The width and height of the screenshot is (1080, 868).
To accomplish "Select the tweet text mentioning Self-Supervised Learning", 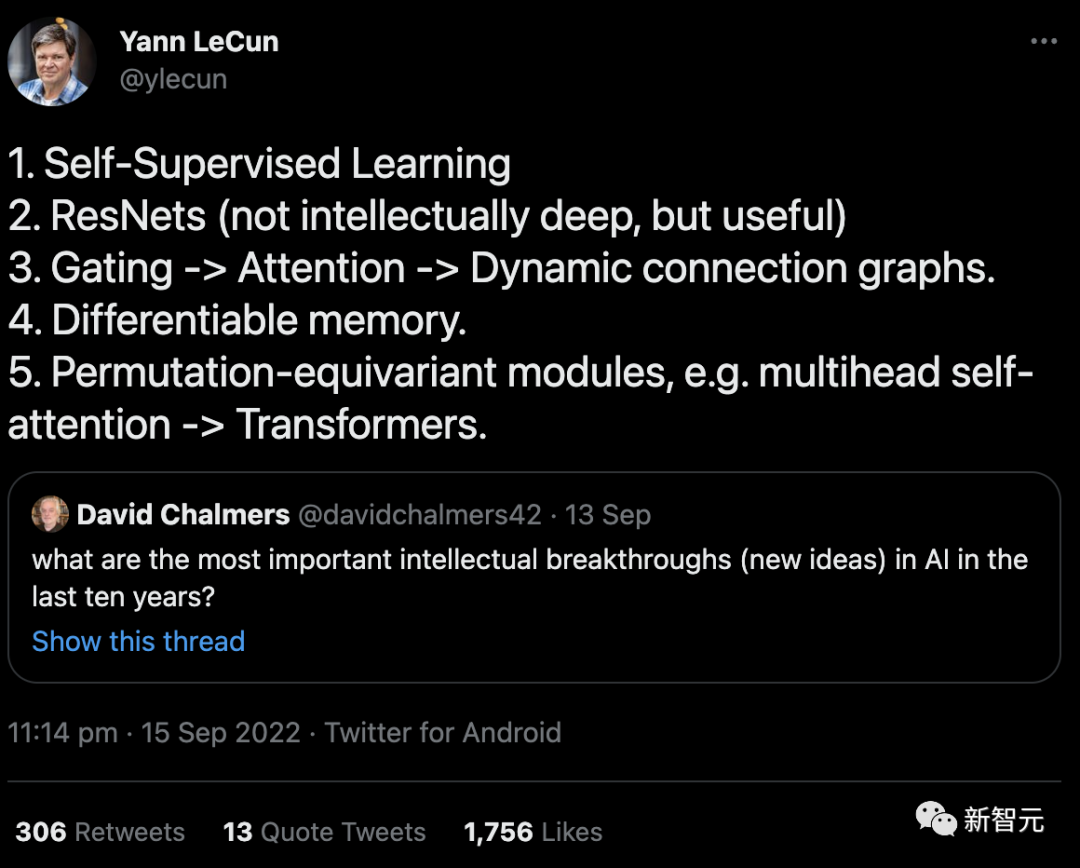I will (x=258, y=163).
